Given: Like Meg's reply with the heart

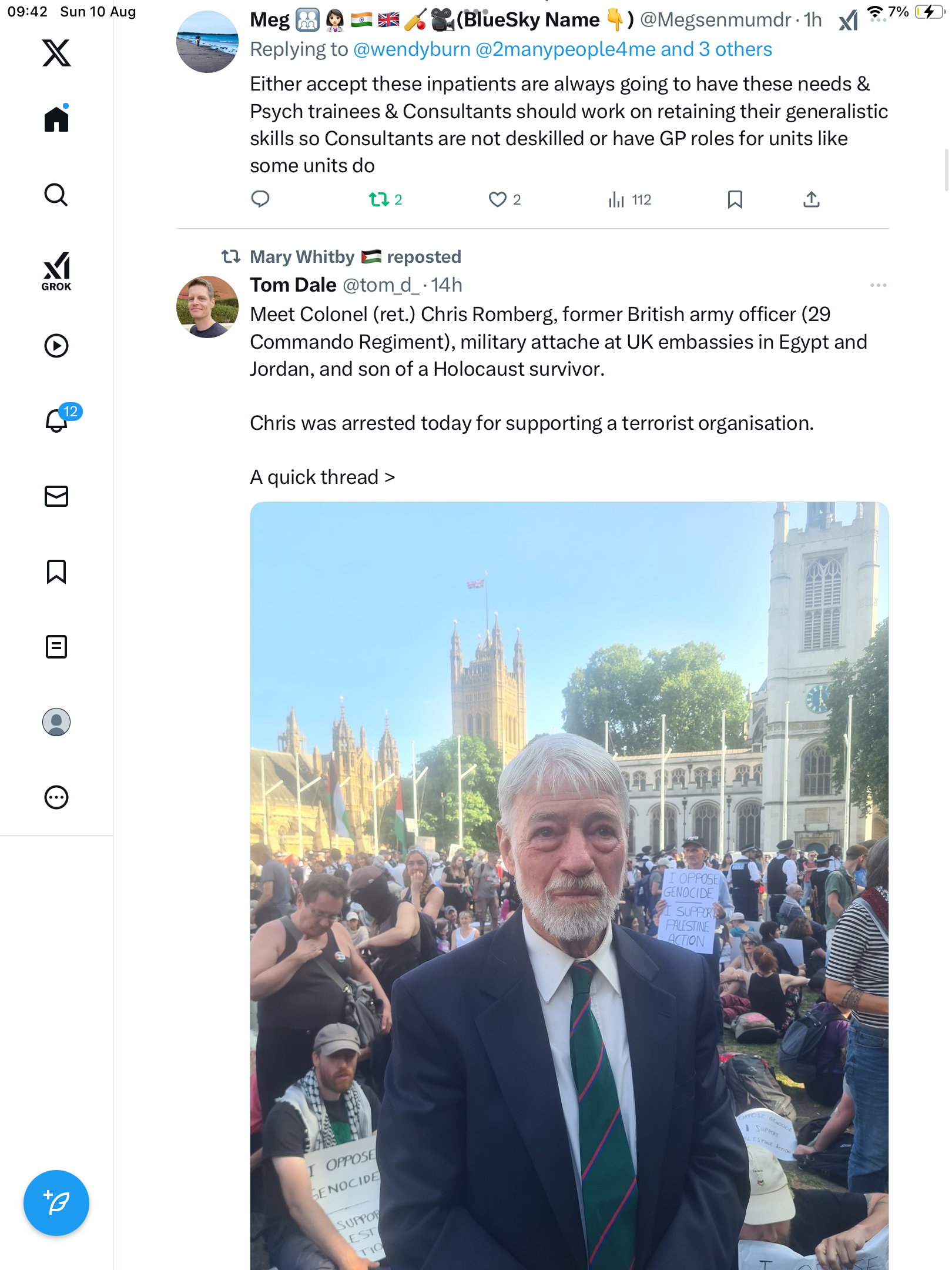Looking at the screenshot, I should [x=498, y=200].
